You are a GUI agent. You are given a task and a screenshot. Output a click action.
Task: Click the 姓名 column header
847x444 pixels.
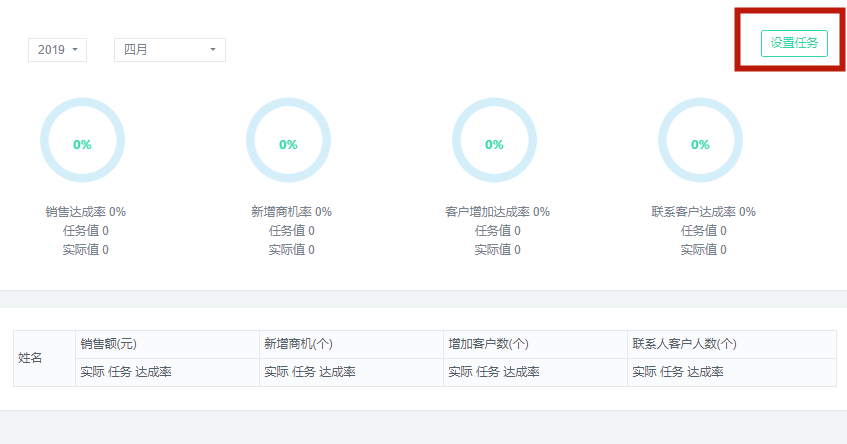coord(31,358)
